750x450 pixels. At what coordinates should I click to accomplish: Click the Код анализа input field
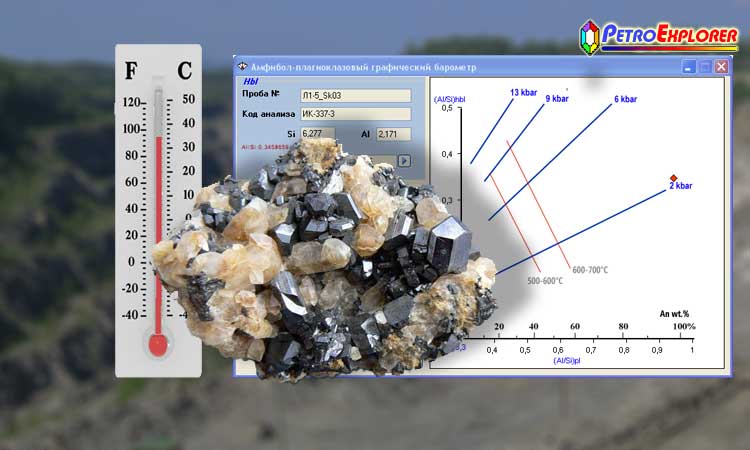pos(355,114)
